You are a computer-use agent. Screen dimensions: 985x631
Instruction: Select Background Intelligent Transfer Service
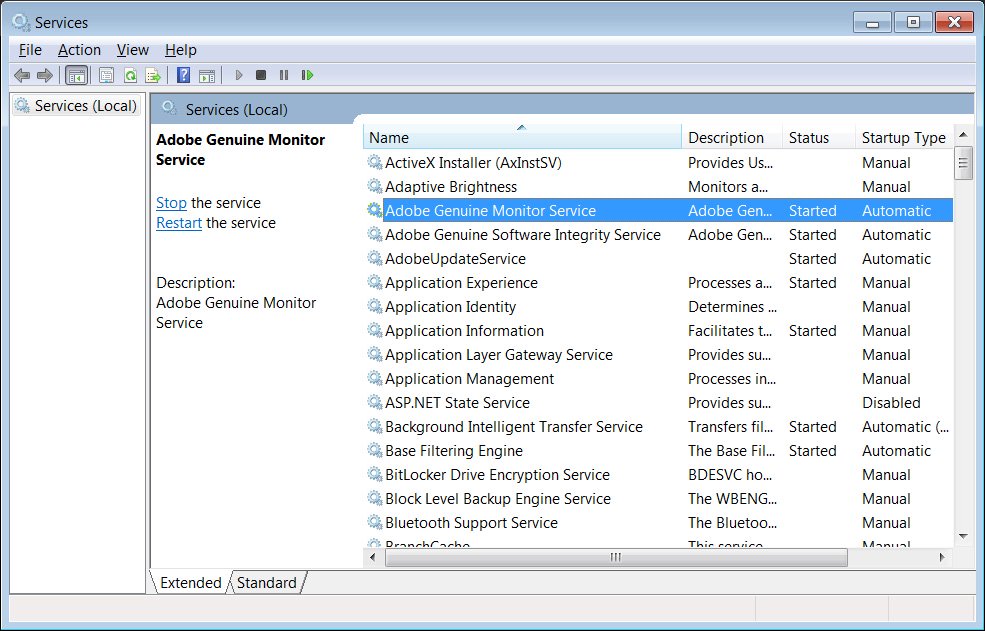514,427
